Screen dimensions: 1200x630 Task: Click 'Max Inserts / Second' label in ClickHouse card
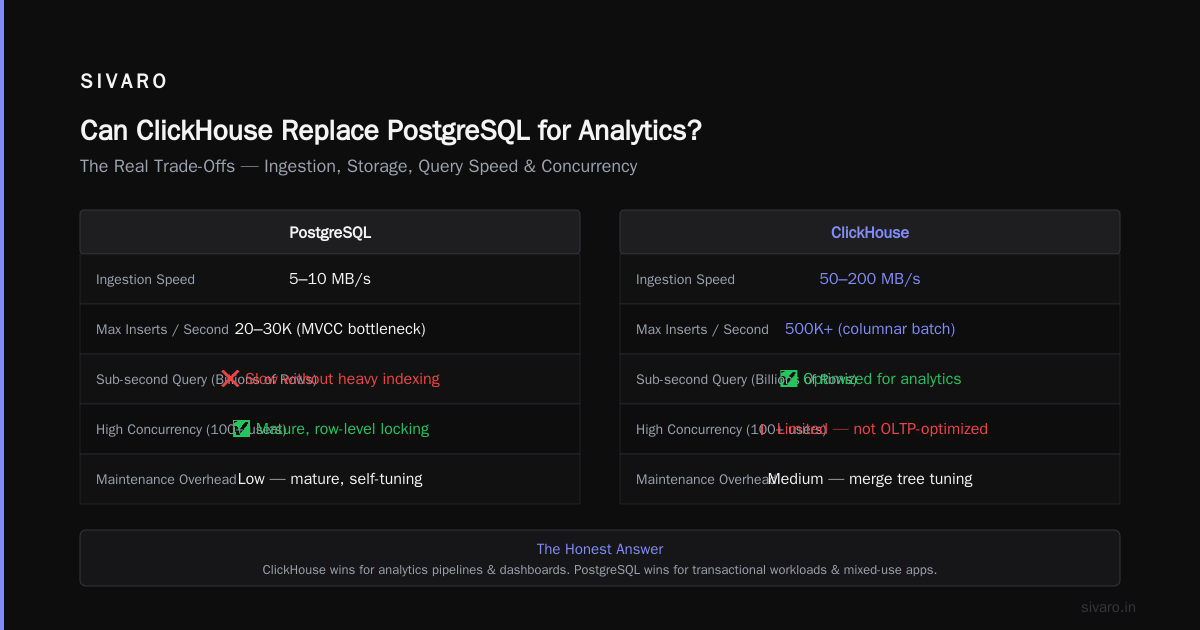pos(702,330)
